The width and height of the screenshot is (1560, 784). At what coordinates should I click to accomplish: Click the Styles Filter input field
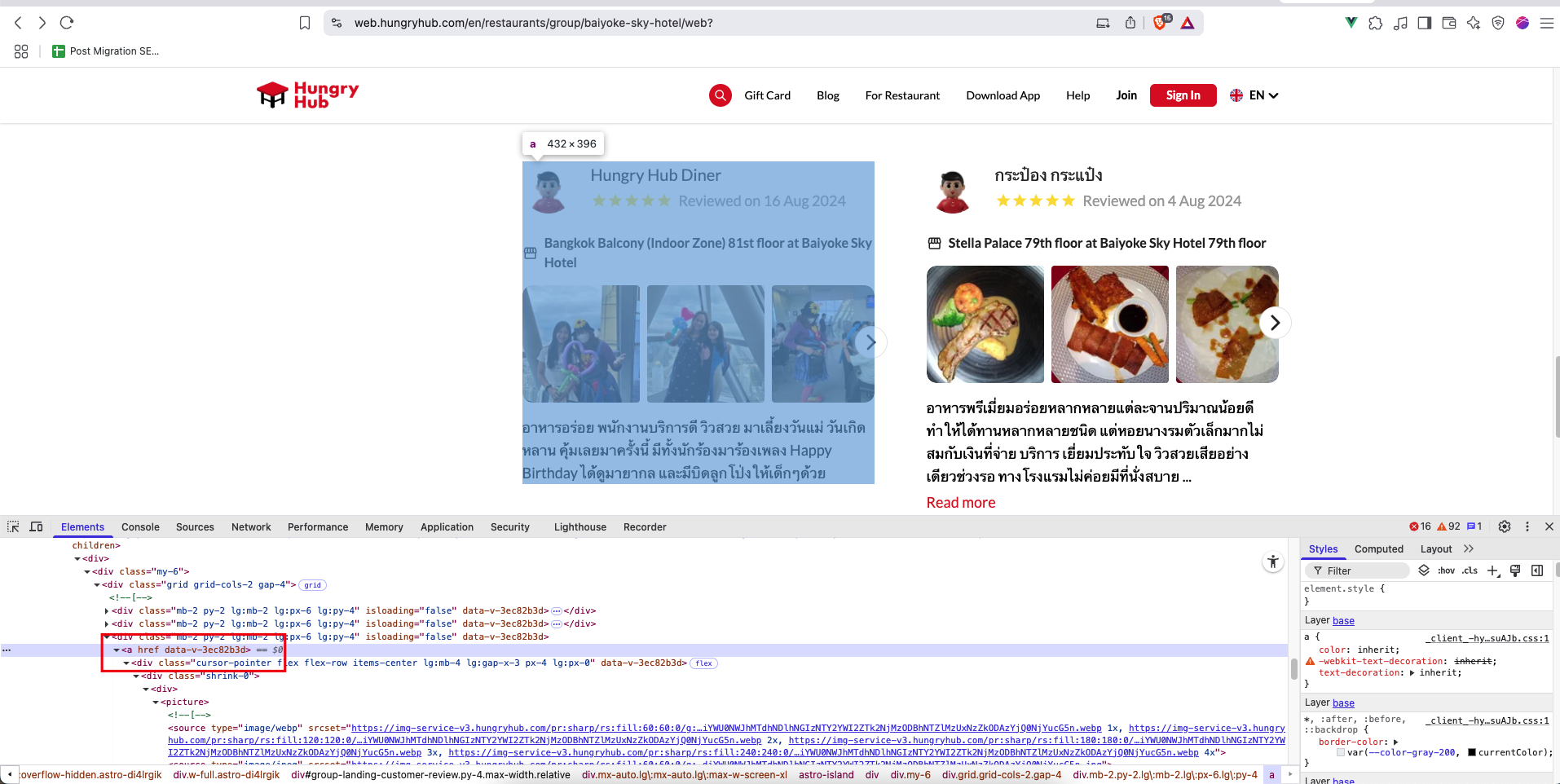tap(1365, 570)
